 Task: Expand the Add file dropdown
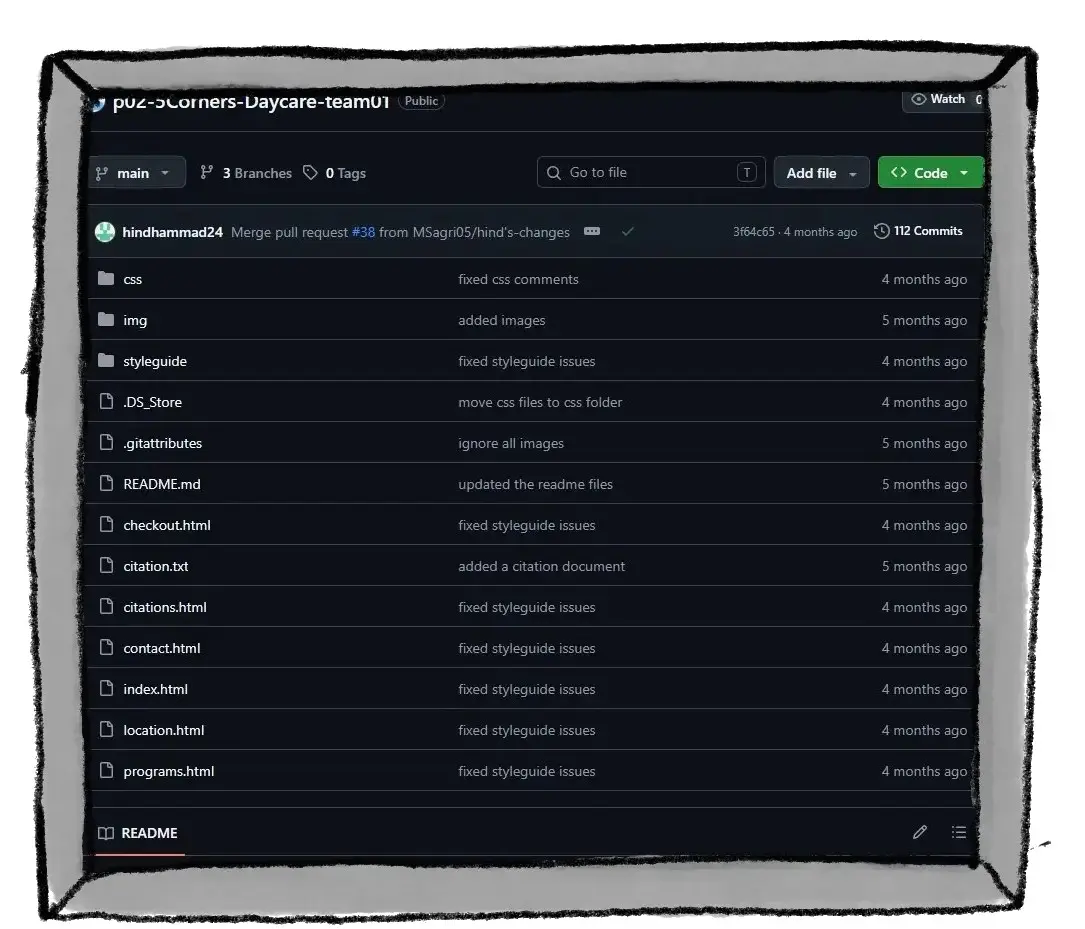(821, 173)
